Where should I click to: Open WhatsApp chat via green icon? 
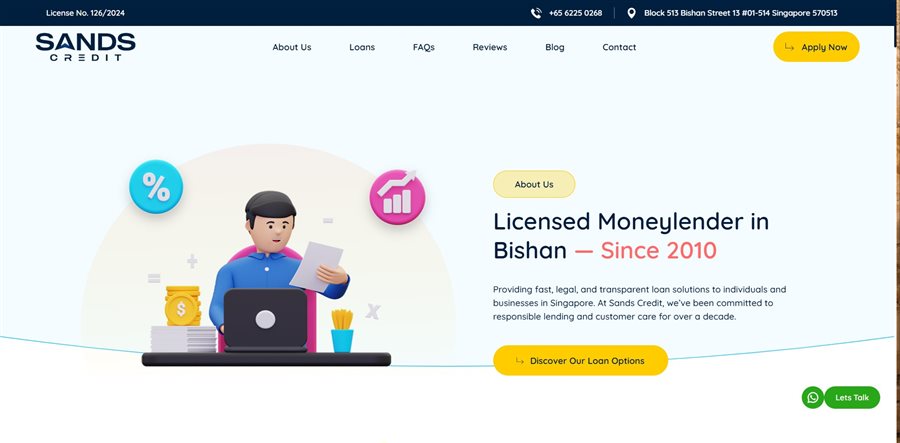pyautogui.click(x=813, y=397)
